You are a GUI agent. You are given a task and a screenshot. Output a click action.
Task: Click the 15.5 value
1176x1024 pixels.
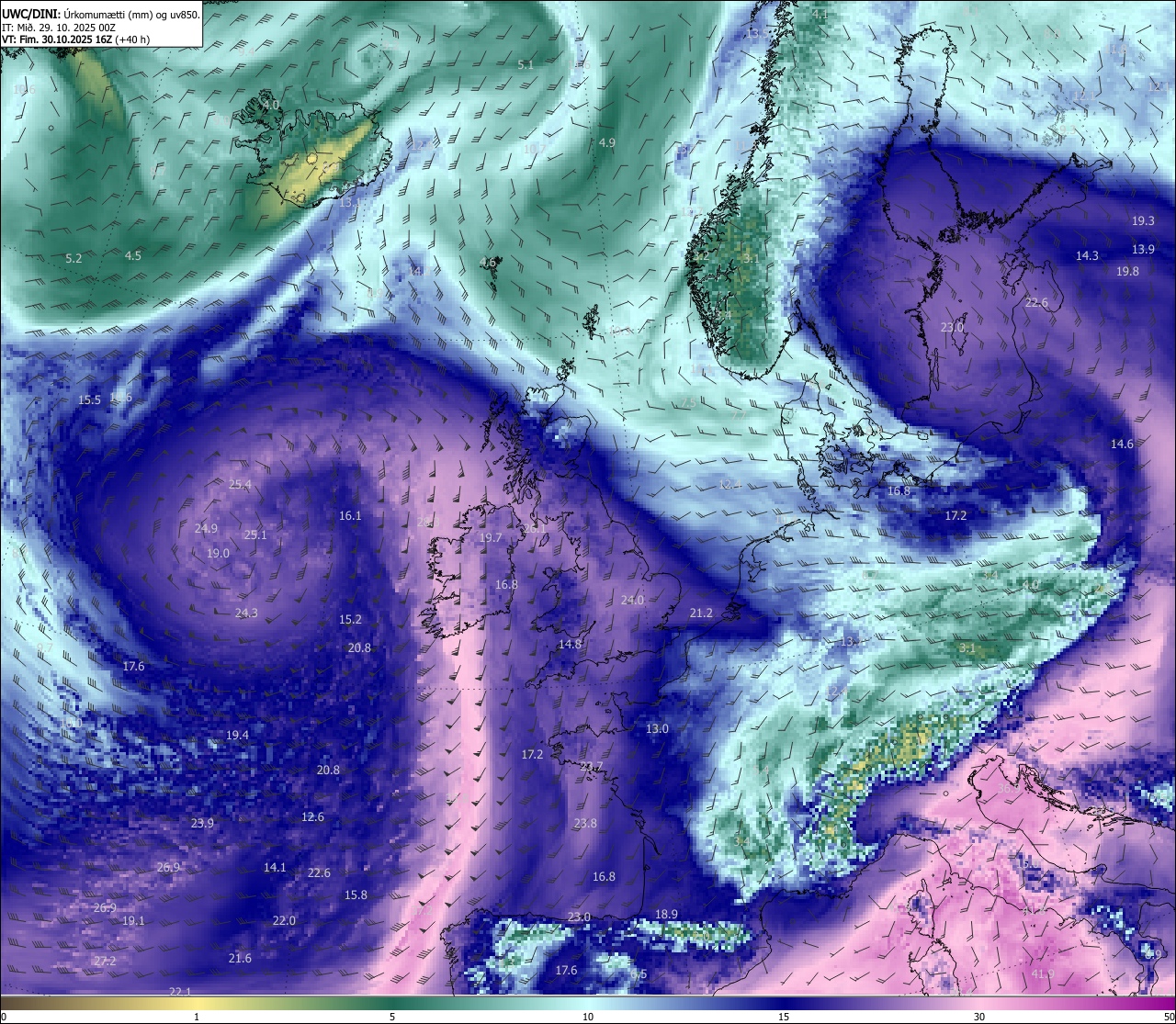tap(89, 400)
